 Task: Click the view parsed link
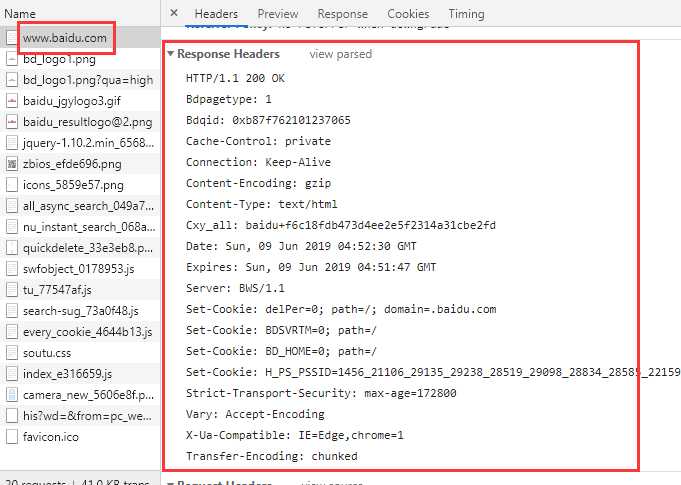tap(340, 54)
